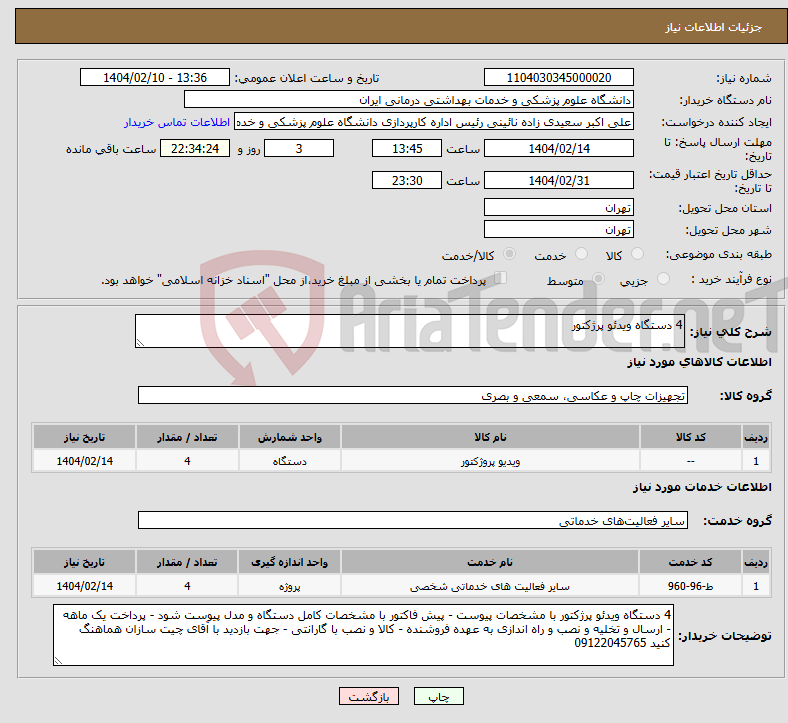
Task: Click the جزئیات اطلاعات نیاز page header
Action: point(713,27)
